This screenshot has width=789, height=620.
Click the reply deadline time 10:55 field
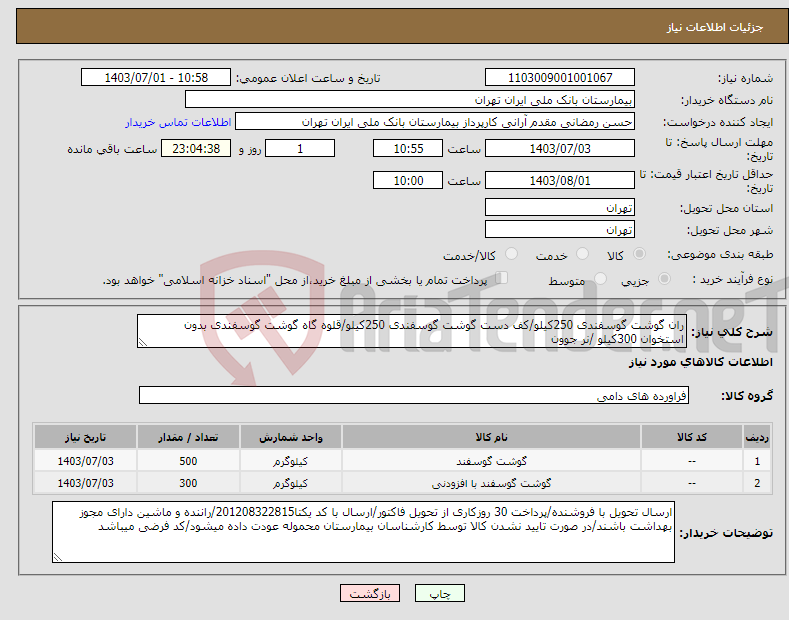(408, 148)
